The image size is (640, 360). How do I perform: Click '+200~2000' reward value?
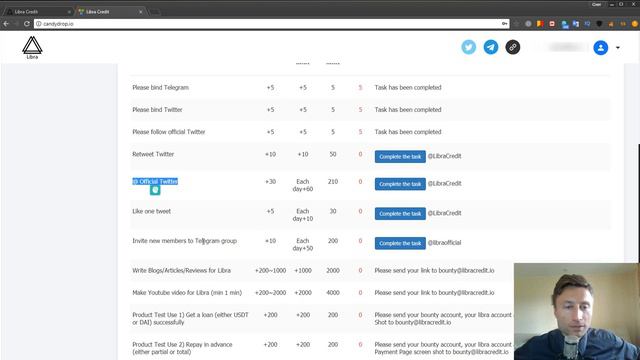point(270,293)
